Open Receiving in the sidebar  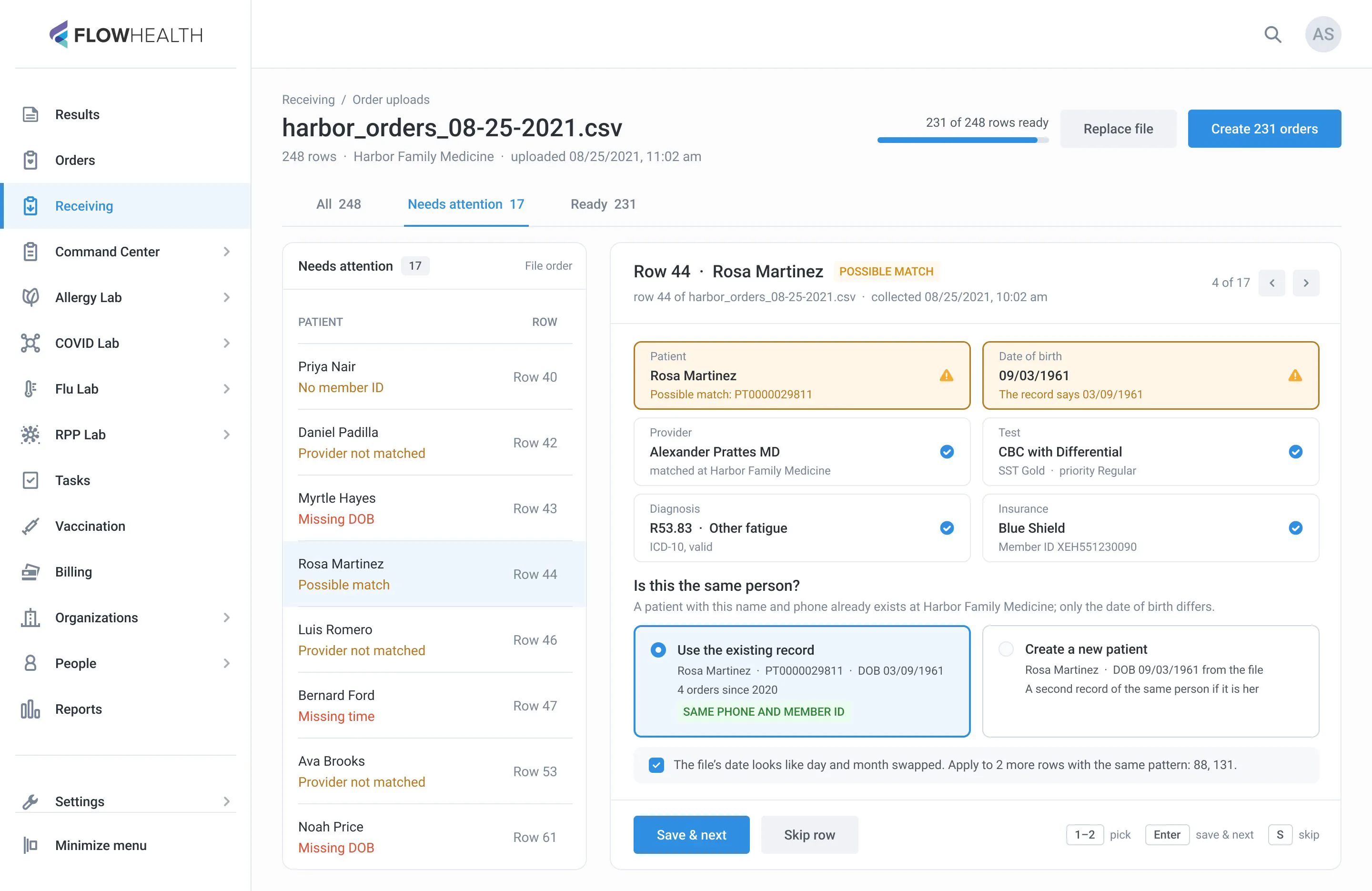126,206
